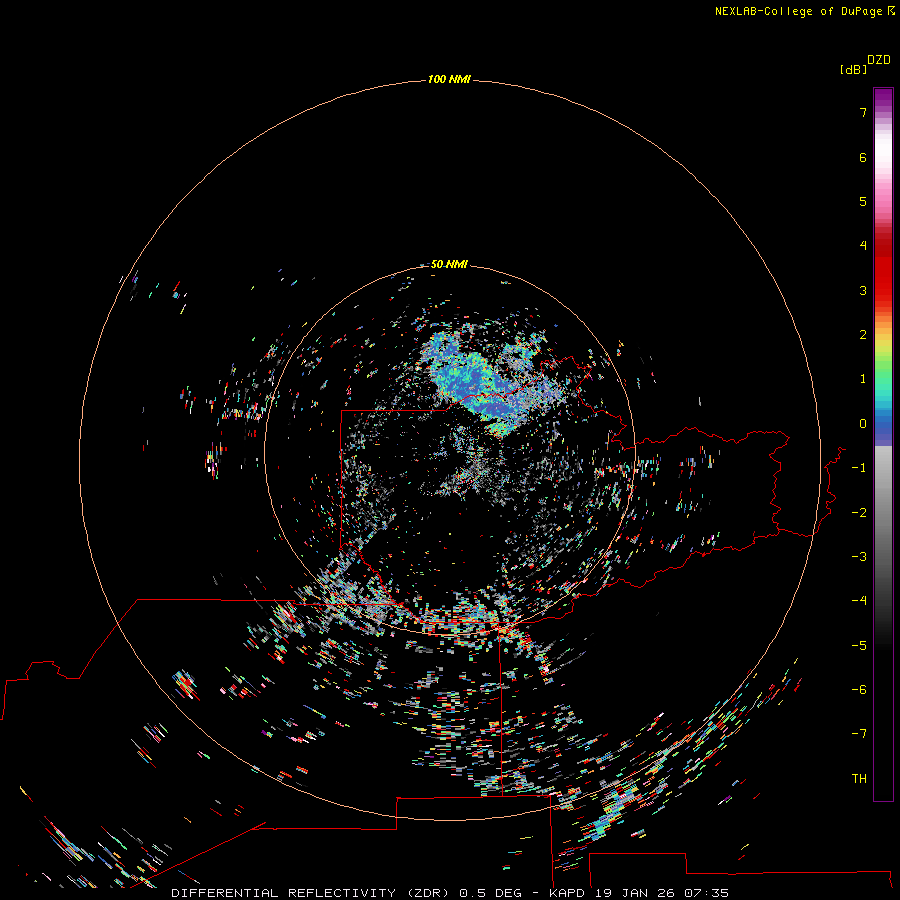Click the -4 value on the color scale
The image size is (900, 900).
(x=859, y=600)
